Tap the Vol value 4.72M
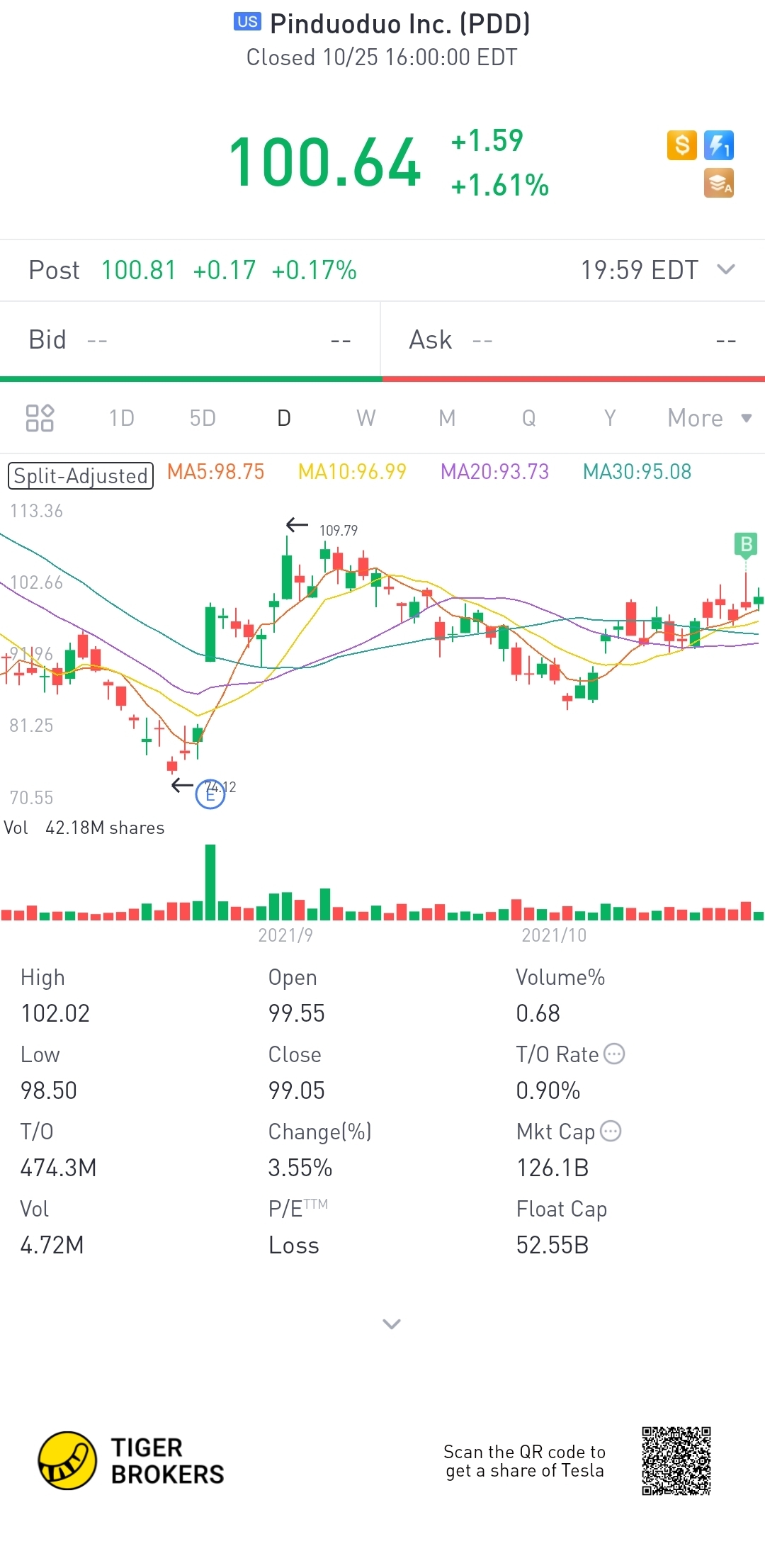This screenshot has width=765, height=1568. 52,1245
